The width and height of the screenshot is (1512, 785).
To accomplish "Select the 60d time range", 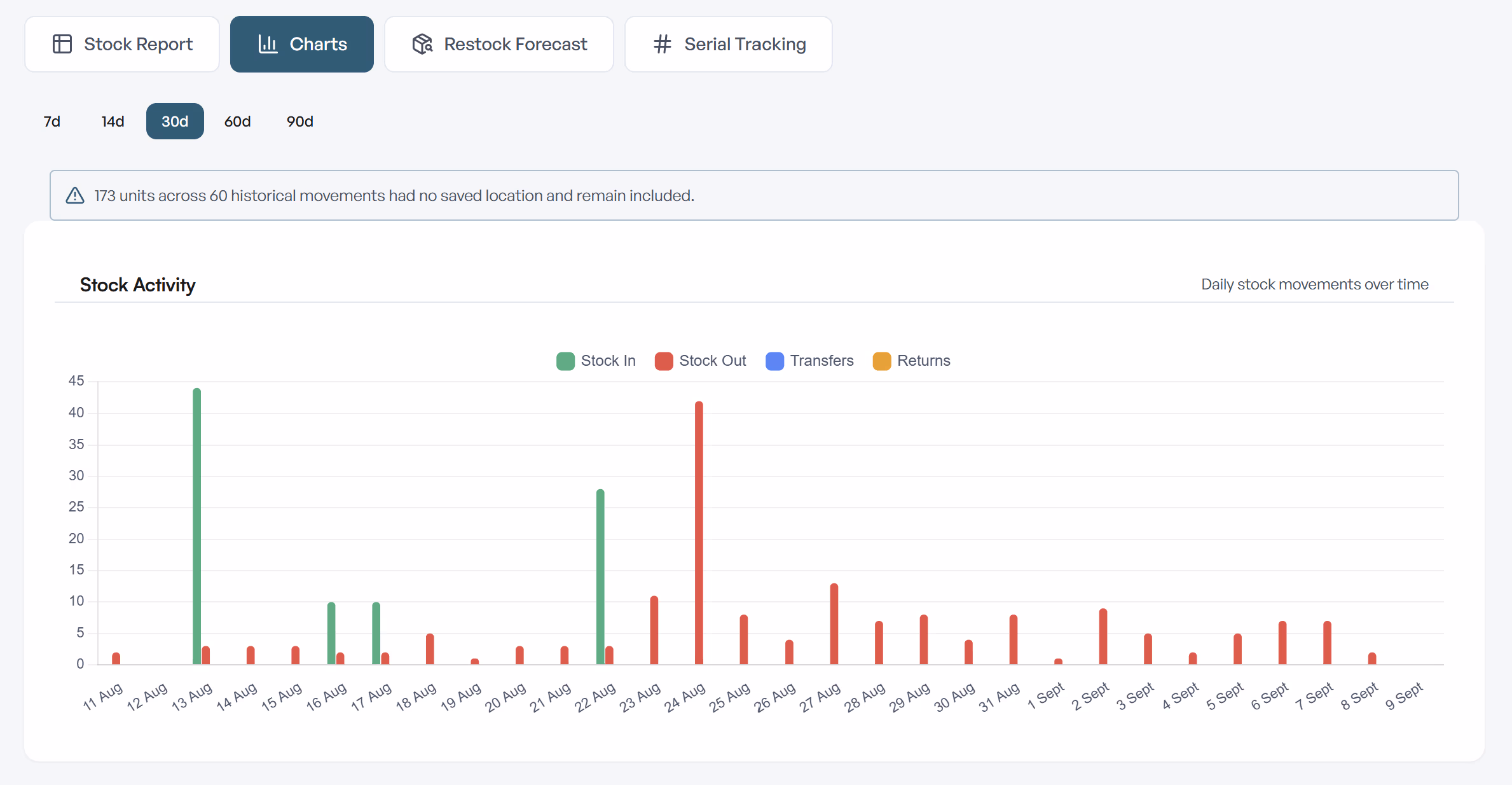I will pos(238,122).
